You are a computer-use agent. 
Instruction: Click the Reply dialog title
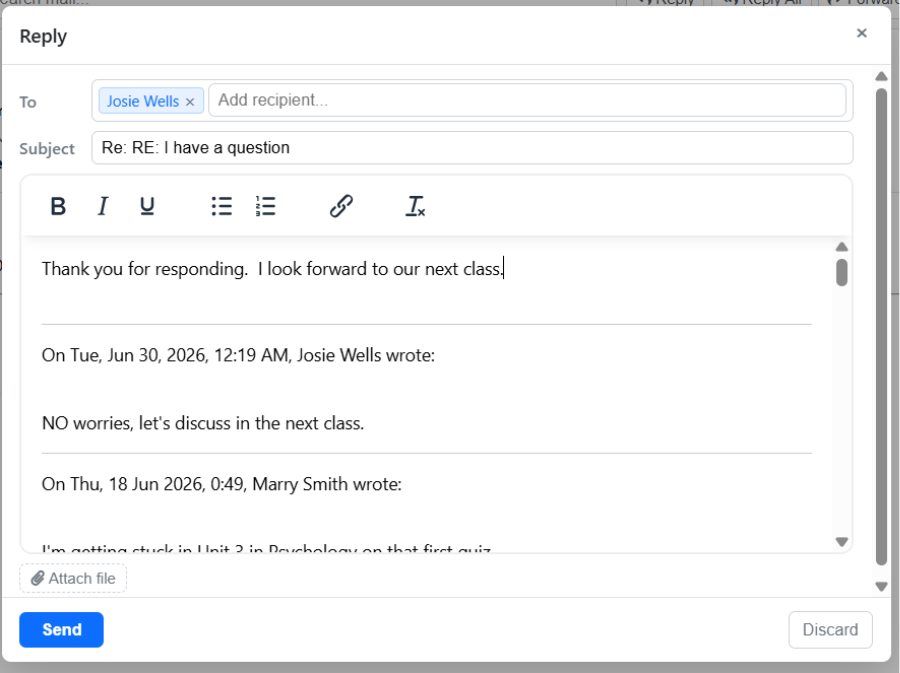43,36
